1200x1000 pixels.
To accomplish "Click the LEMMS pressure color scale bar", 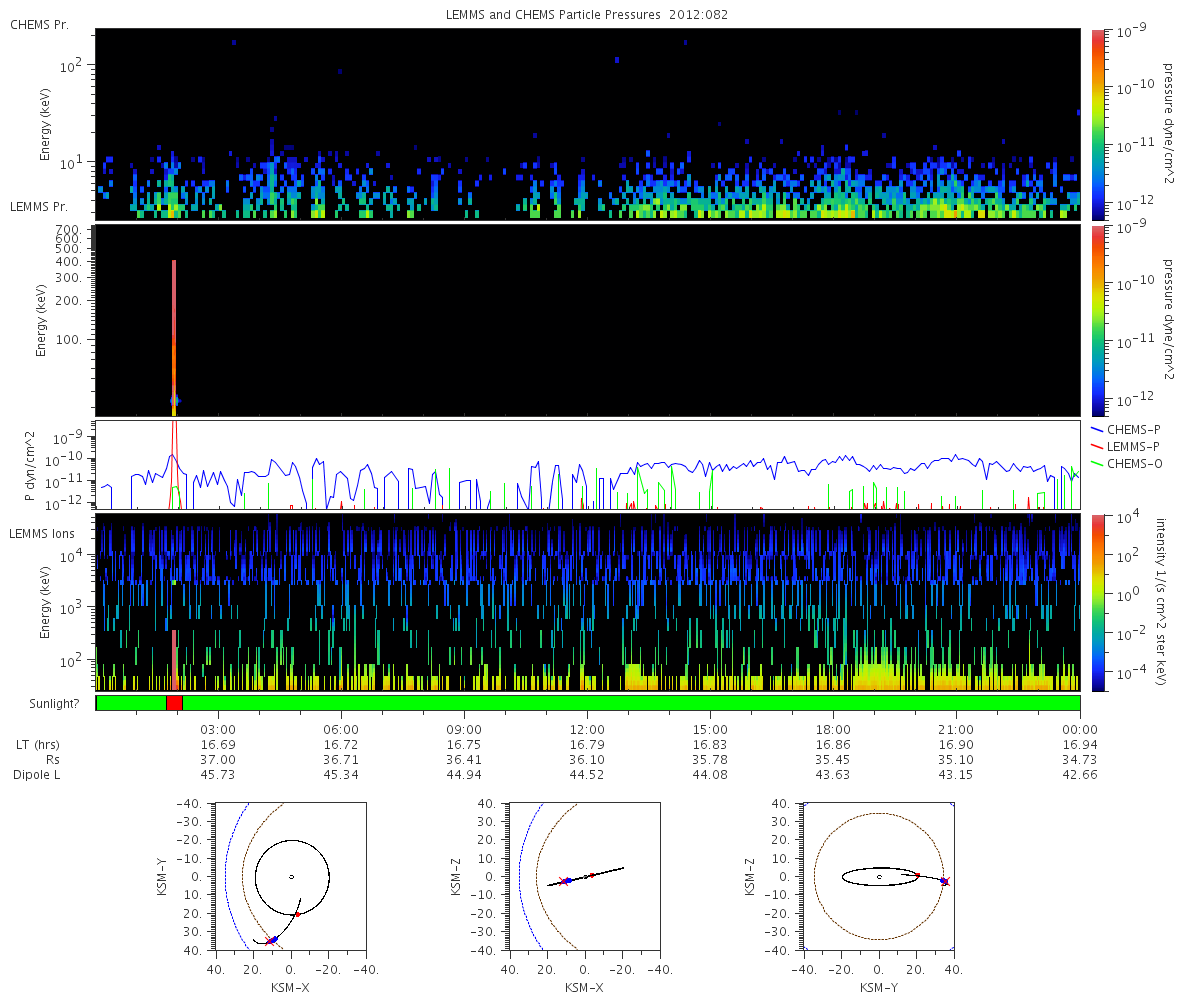I will click(x=1098, y=320).
